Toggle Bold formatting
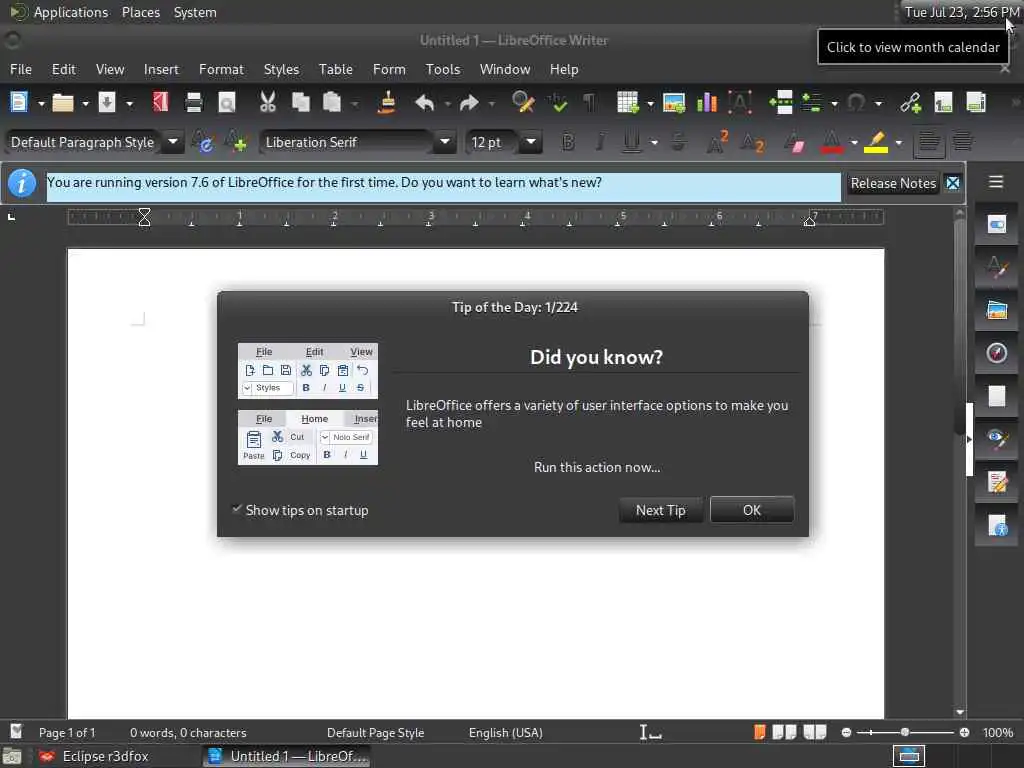The width and height of the screenshot is (1024, 768). 568,142
